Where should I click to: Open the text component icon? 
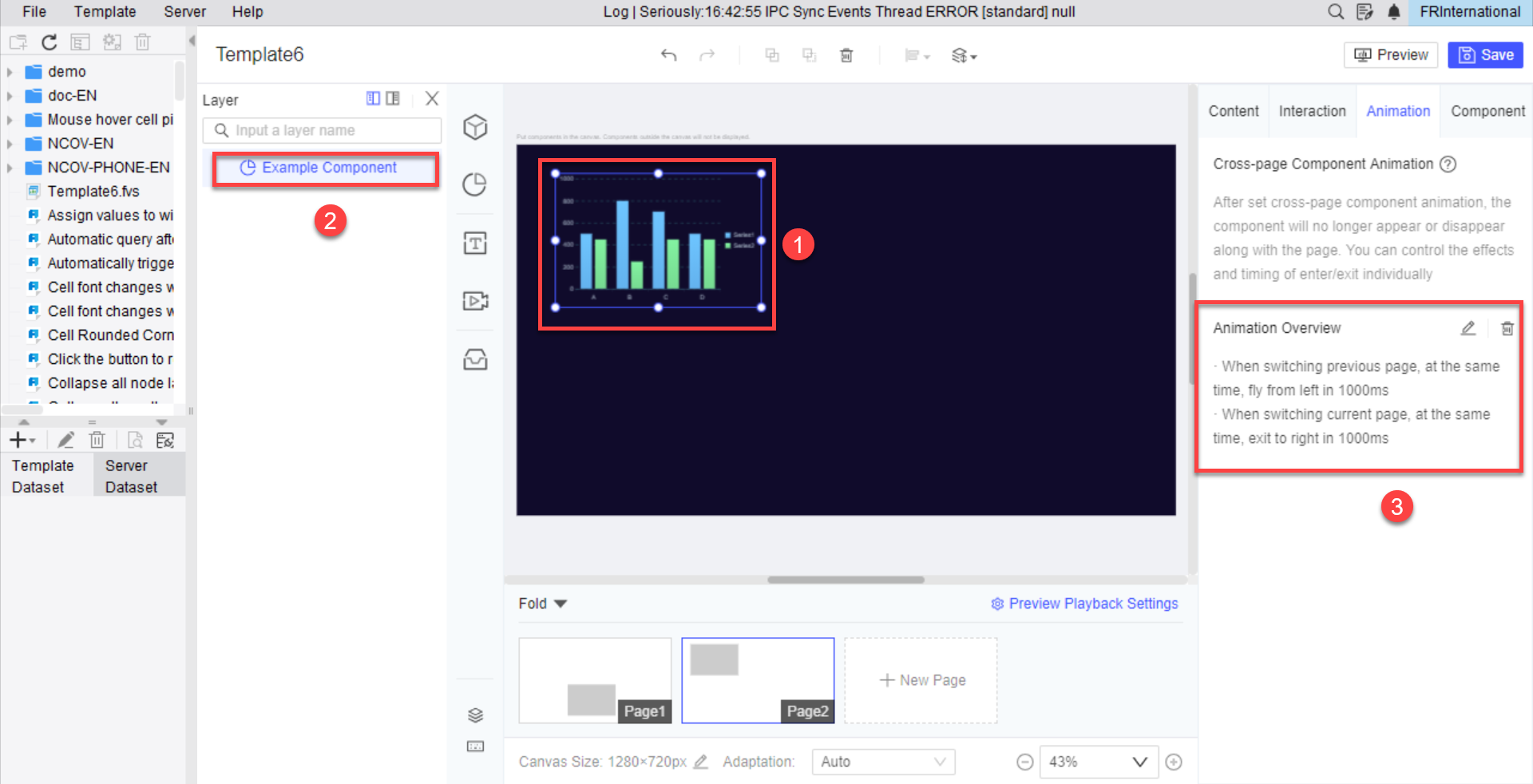(x=475, y=243)
